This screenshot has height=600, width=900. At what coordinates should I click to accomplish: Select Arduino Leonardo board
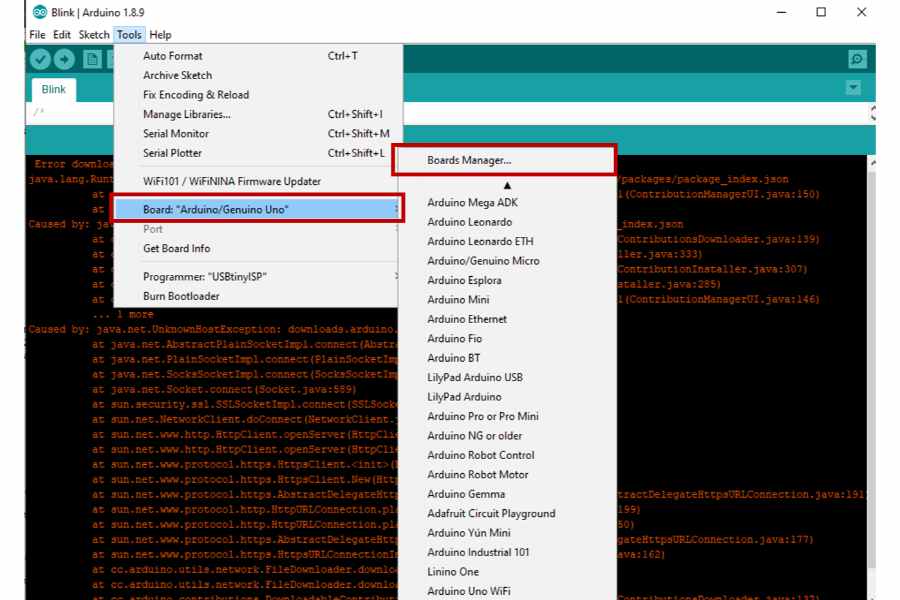tap(507, 222)
